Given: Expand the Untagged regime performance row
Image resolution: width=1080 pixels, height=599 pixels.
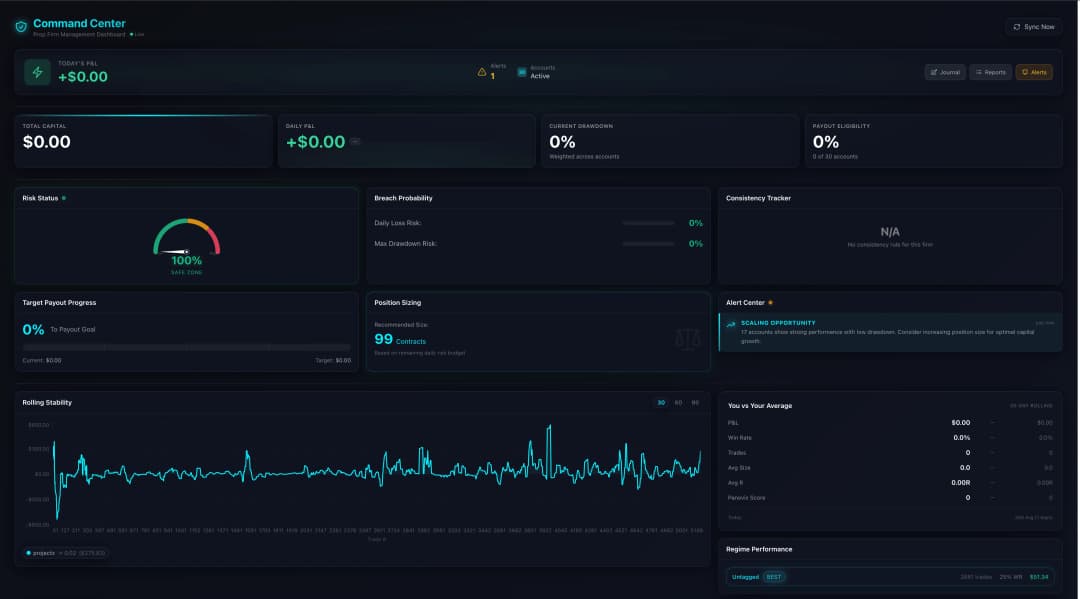Looking at the screenshot, I should pos(890,577).
